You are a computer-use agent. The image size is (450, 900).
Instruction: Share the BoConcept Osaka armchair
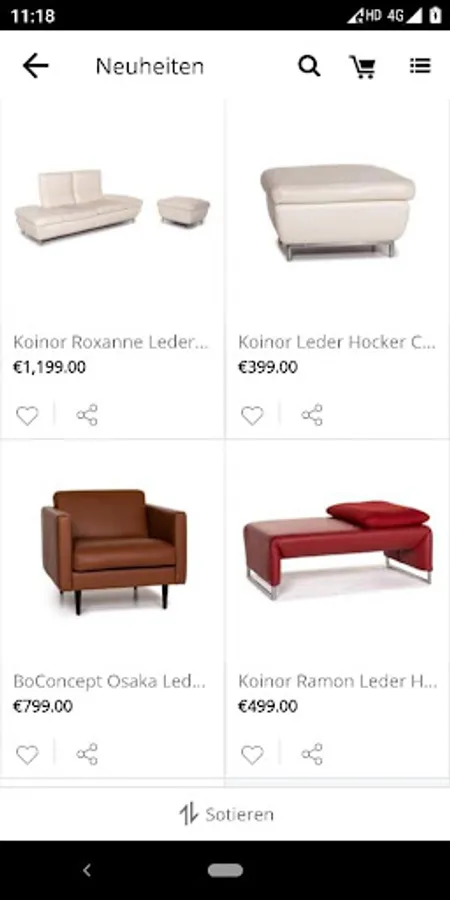(x=87, y=754)
